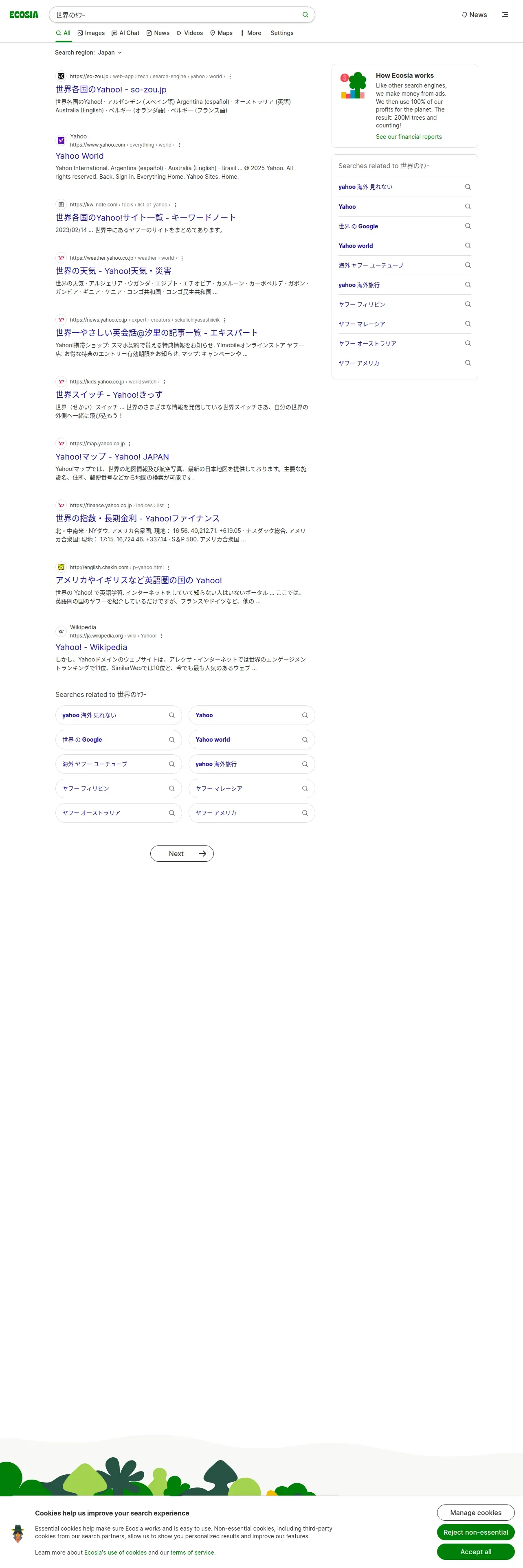
Task: Open 世界スイッチ - Yahoo!きっず result
Action: click(x=109, y=394)
